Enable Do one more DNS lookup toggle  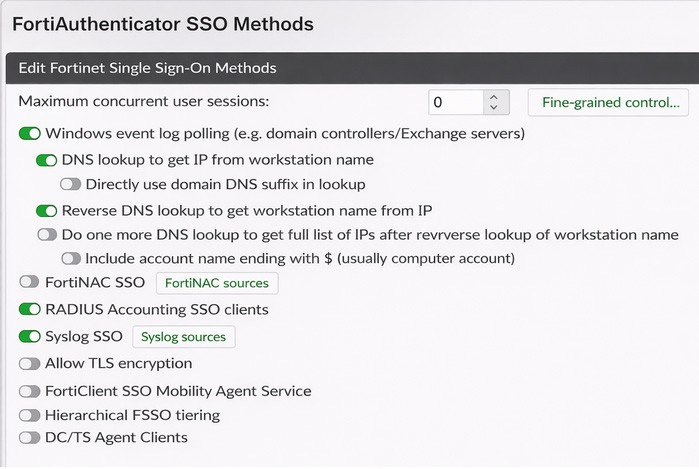(47, 234)
